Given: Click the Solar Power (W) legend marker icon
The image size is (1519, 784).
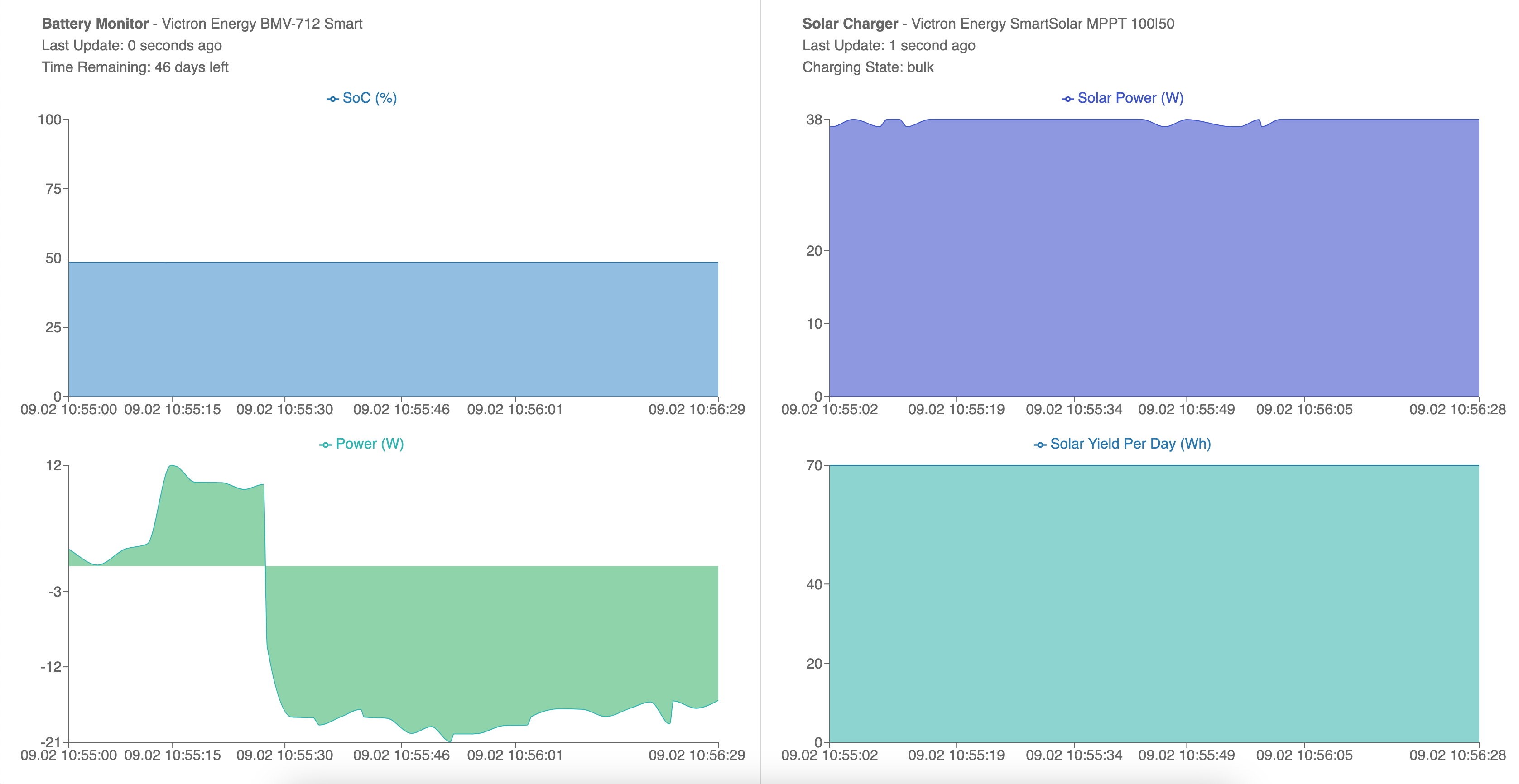Looking at the screenshot, I should click(1067, 99).
